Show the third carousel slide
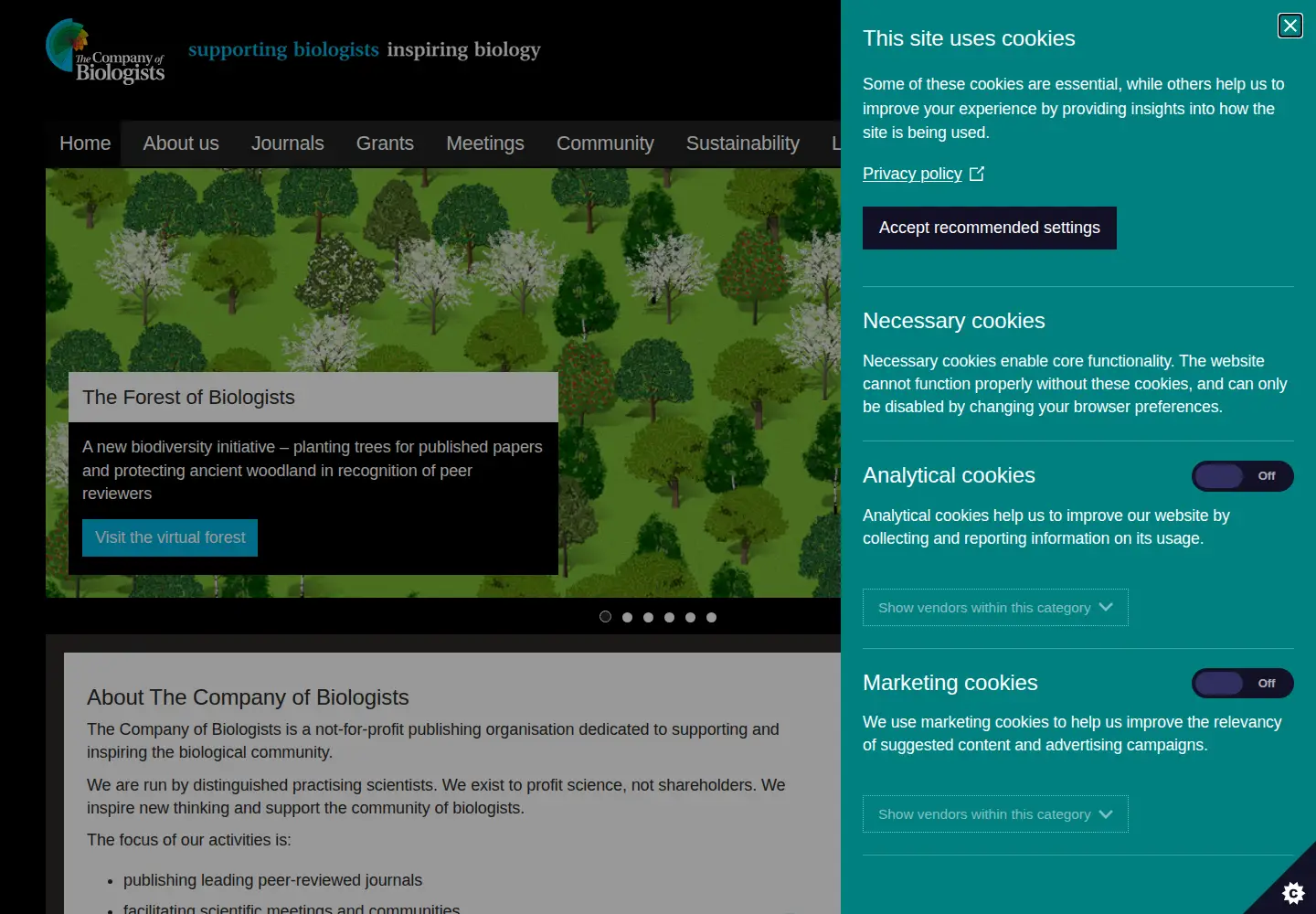This screenshot has width=1316, height=914. point(648,617)
